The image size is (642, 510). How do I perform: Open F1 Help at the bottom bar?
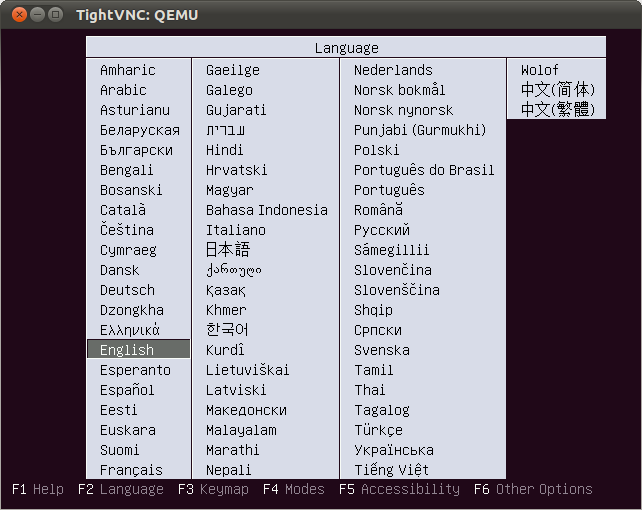tap(38, 489)
